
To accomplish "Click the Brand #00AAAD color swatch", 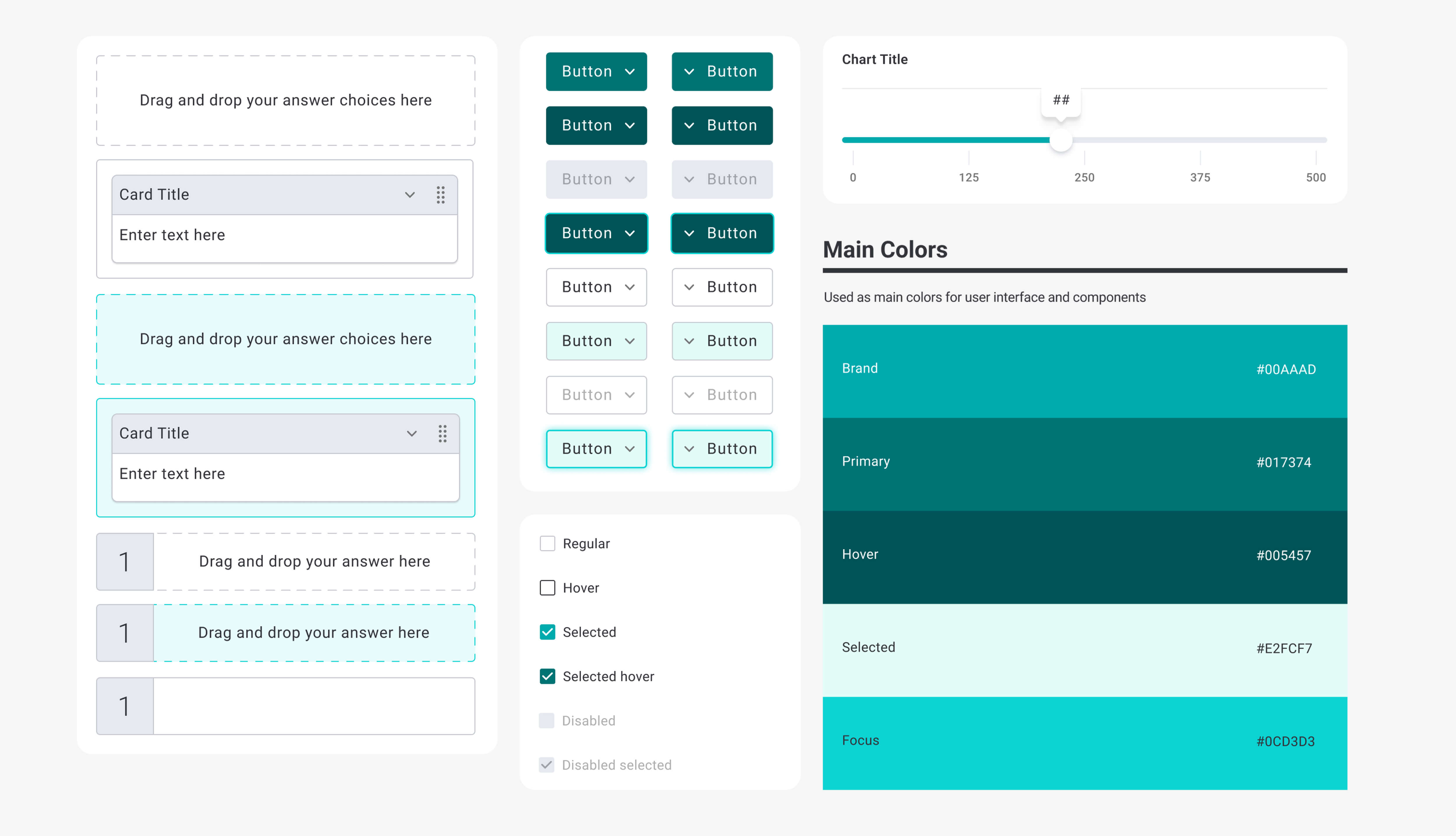I will click(x=1084, y=371).
